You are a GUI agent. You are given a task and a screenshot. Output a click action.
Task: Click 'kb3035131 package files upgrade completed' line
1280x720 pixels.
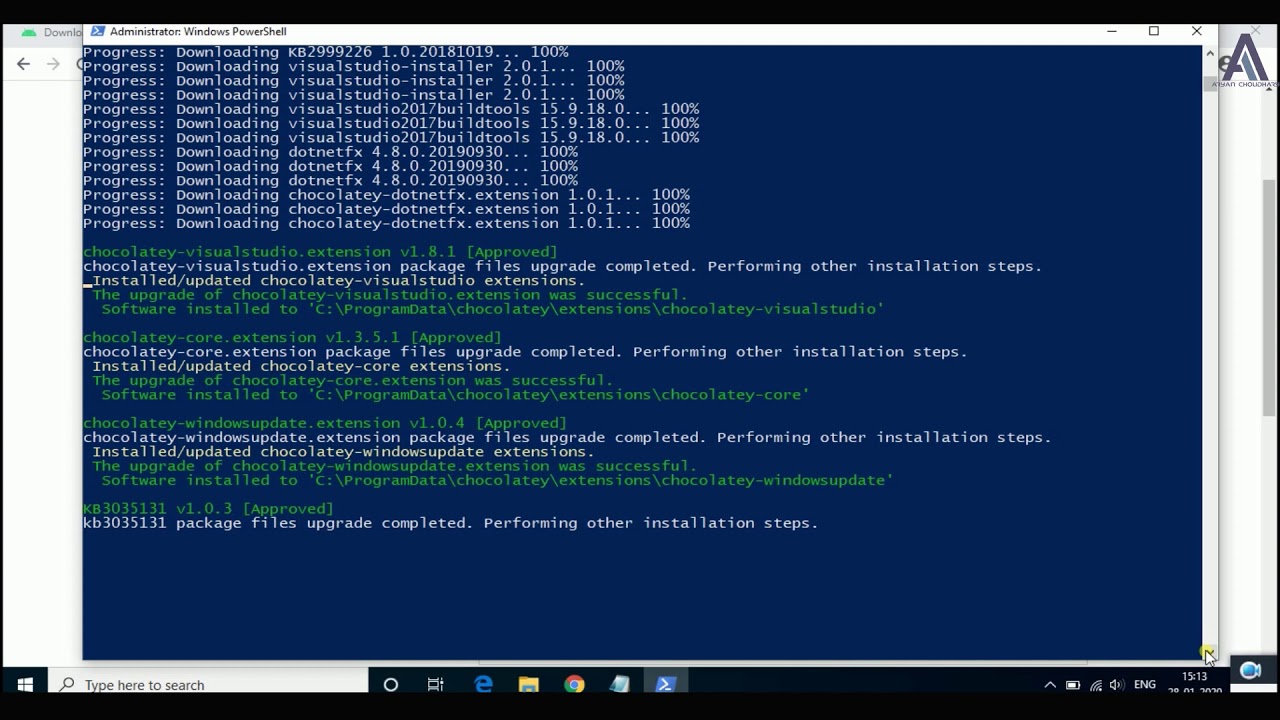[450, 523]
